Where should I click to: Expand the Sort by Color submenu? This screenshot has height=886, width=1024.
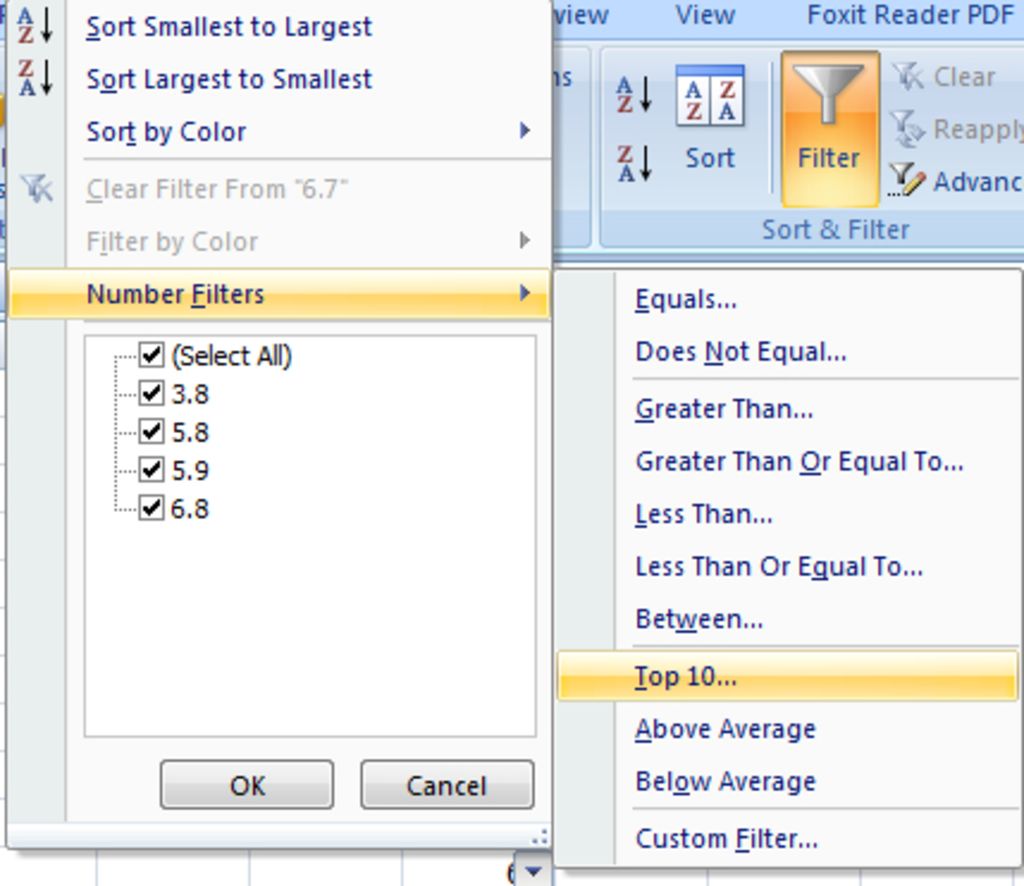pos(280,132)
